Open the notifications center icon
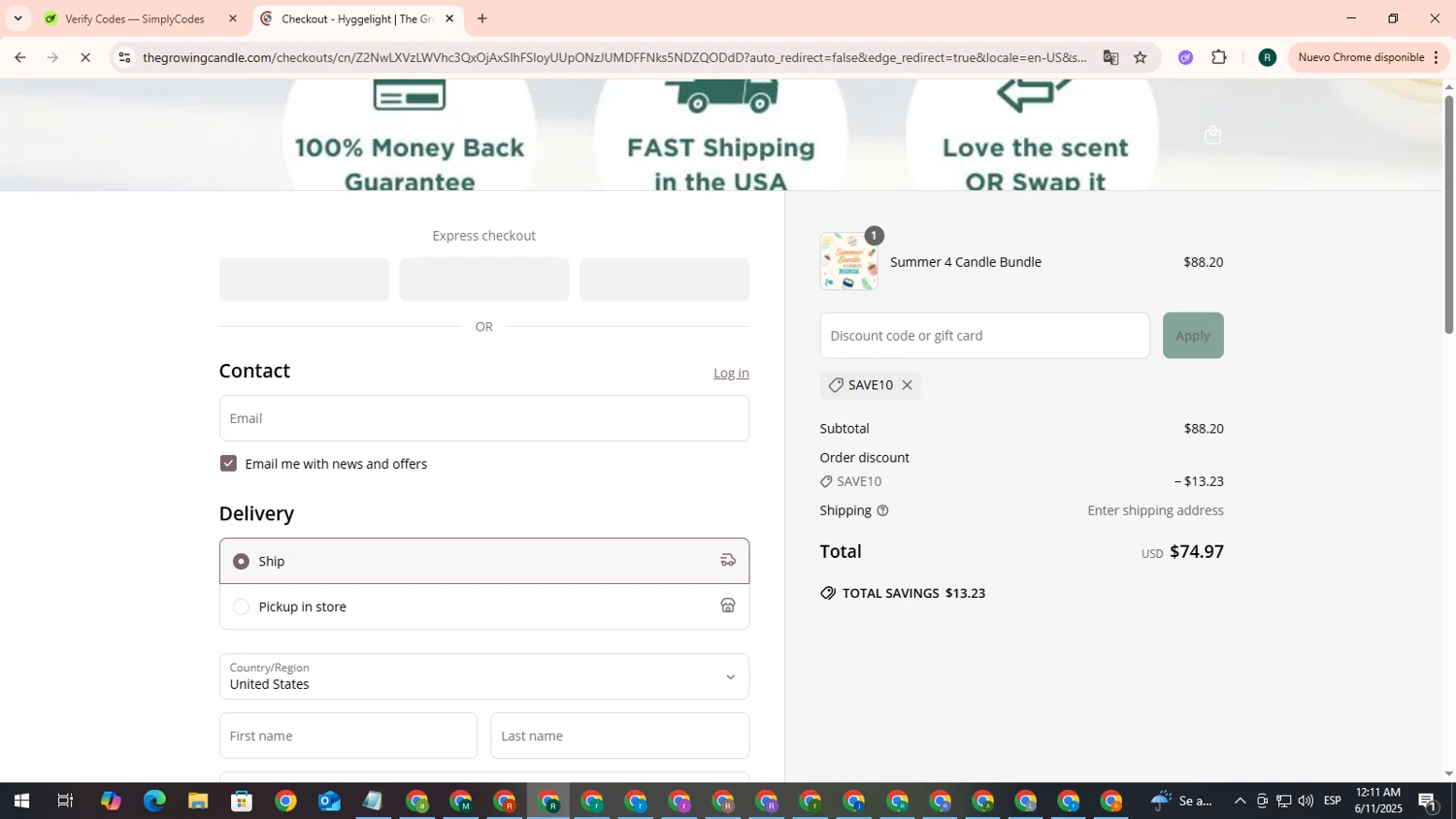1456x819 pixels. 1428,801
